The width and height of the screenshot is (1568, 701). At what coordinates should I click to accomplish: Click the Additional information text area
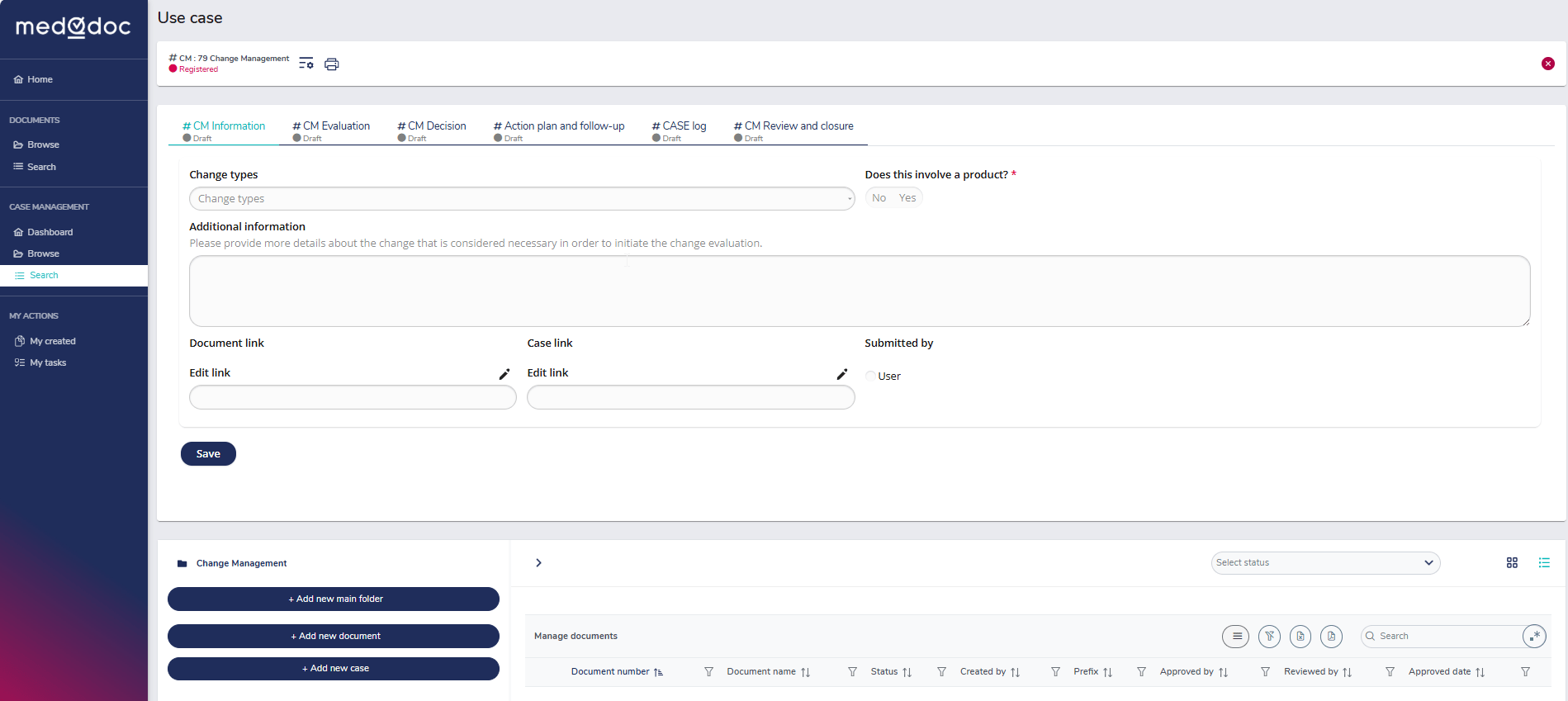tap(859, 291)
